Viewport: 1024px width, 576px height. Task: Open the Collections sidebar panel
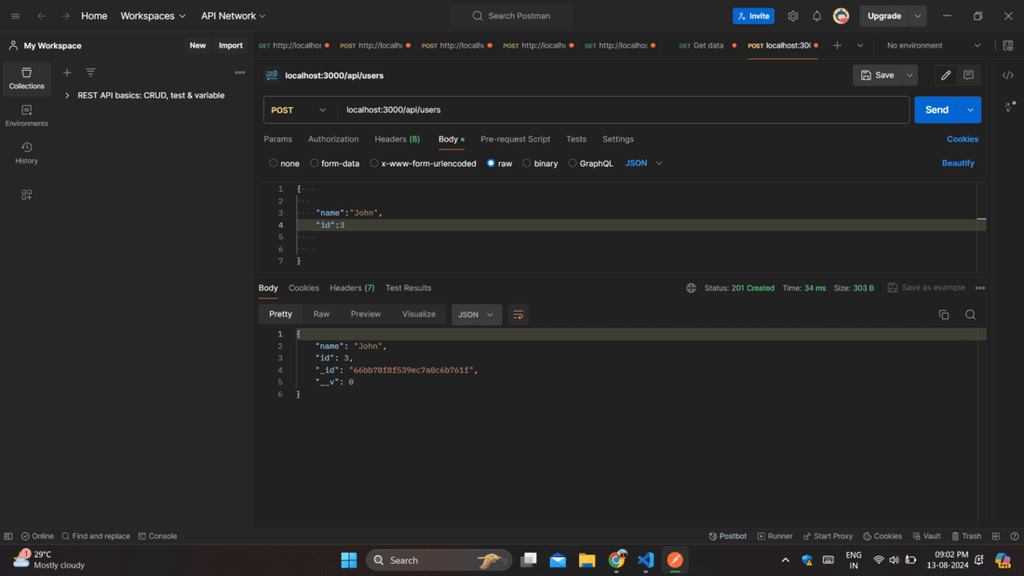click(x=27, y=78)
